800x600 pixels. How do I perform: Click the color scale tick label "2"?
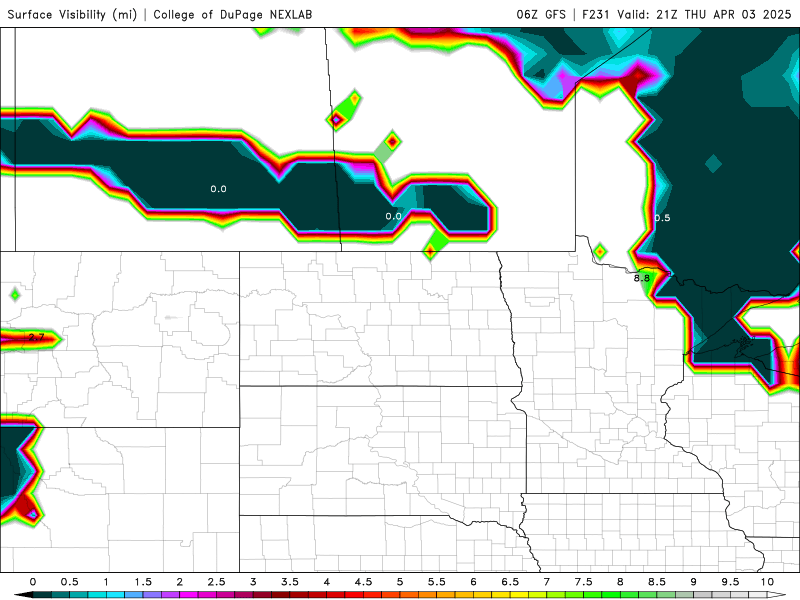point(180,582)
